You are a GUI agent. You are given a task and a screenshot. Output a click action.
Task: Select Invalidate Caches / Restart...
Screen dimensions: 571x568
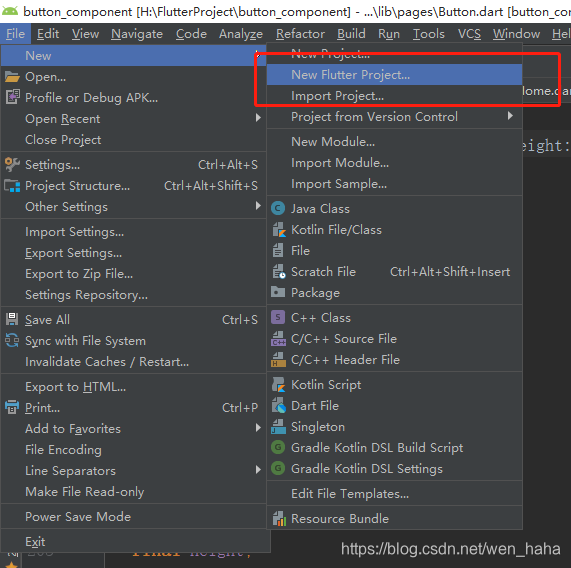click(134, 362)
